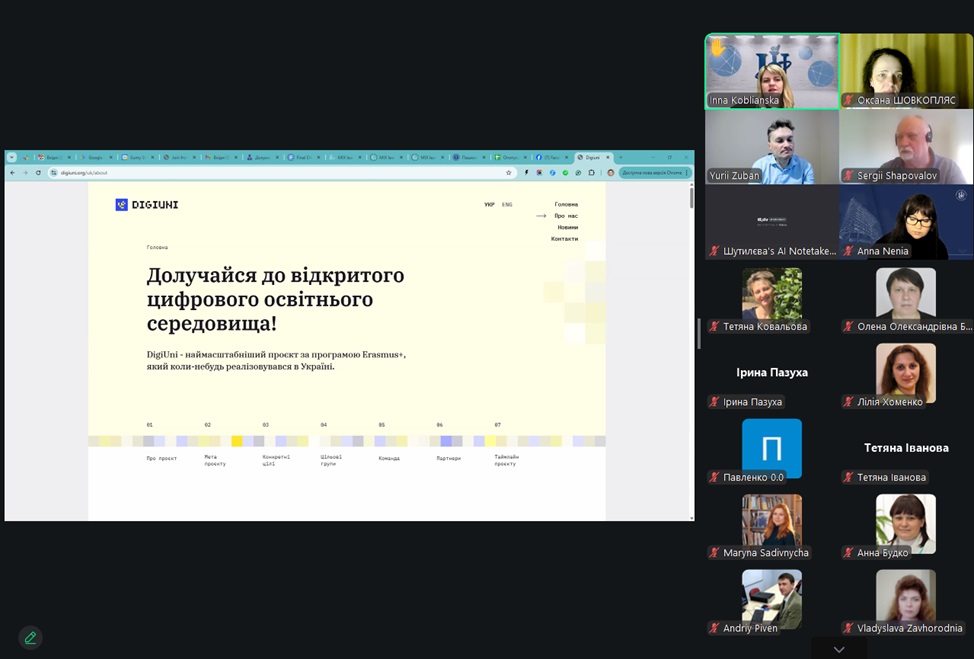Open the Новини menu item
This screenshot has width=974, height=659.
pyautogui.click(x=567, y=227)
